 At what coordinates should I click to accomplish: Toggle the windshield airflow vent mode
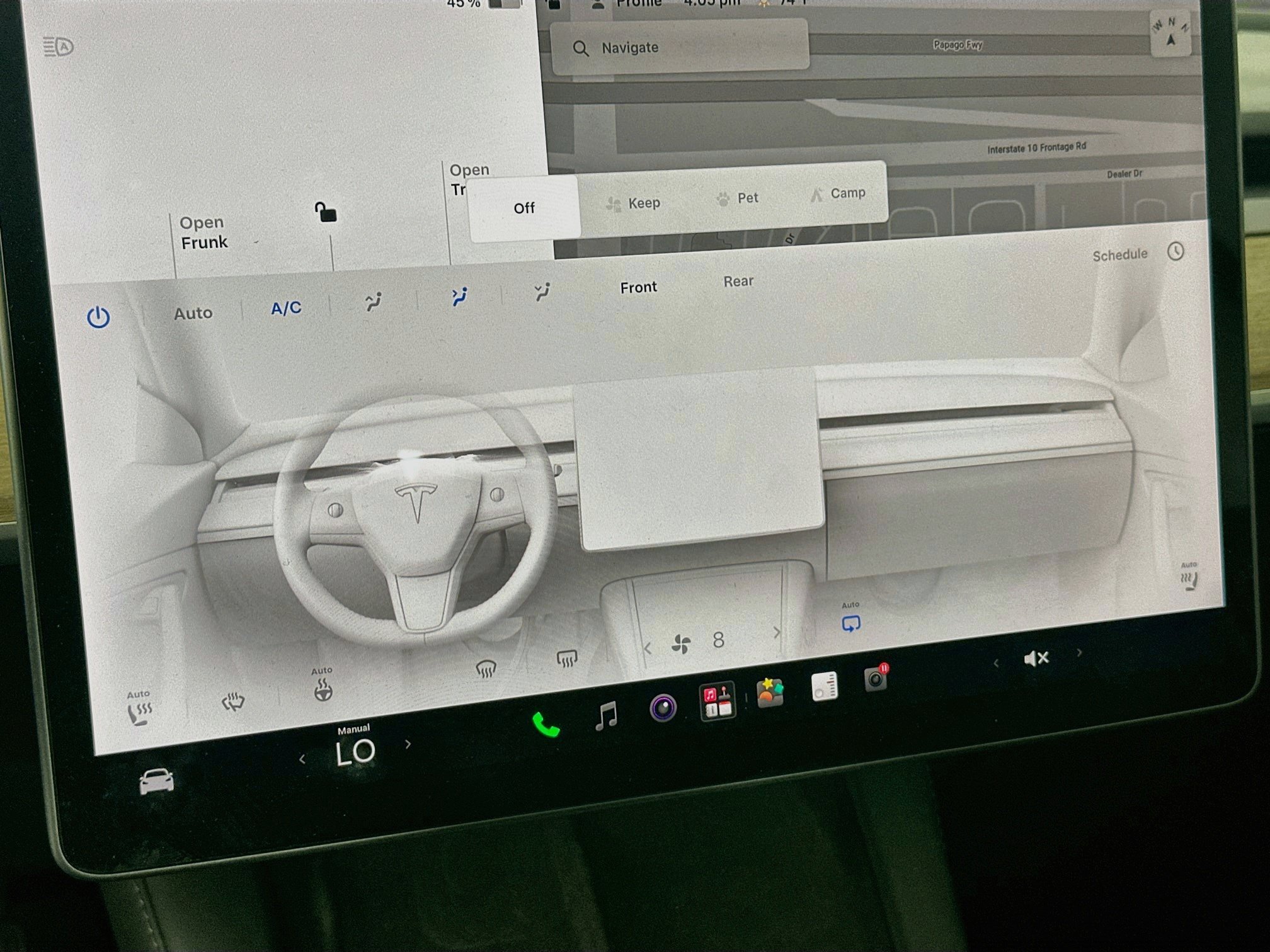(x=373, y=302)
